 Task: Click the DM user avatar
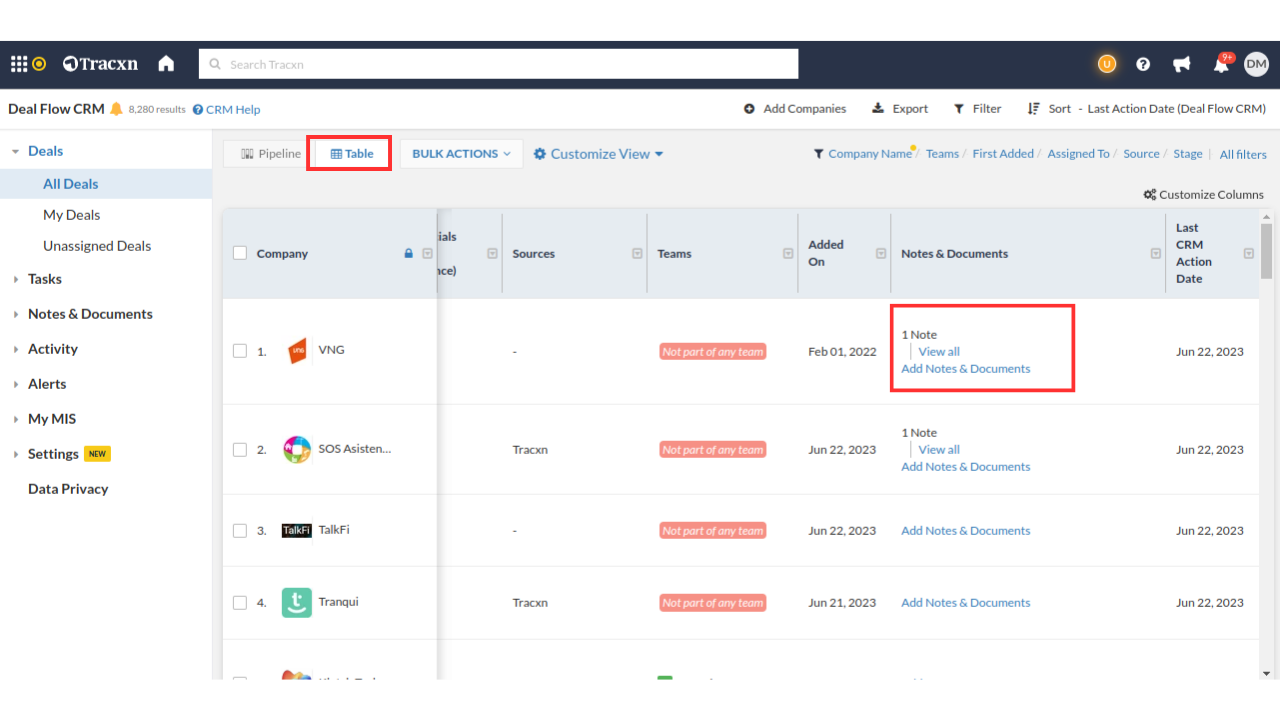(x=1256, y=64)
